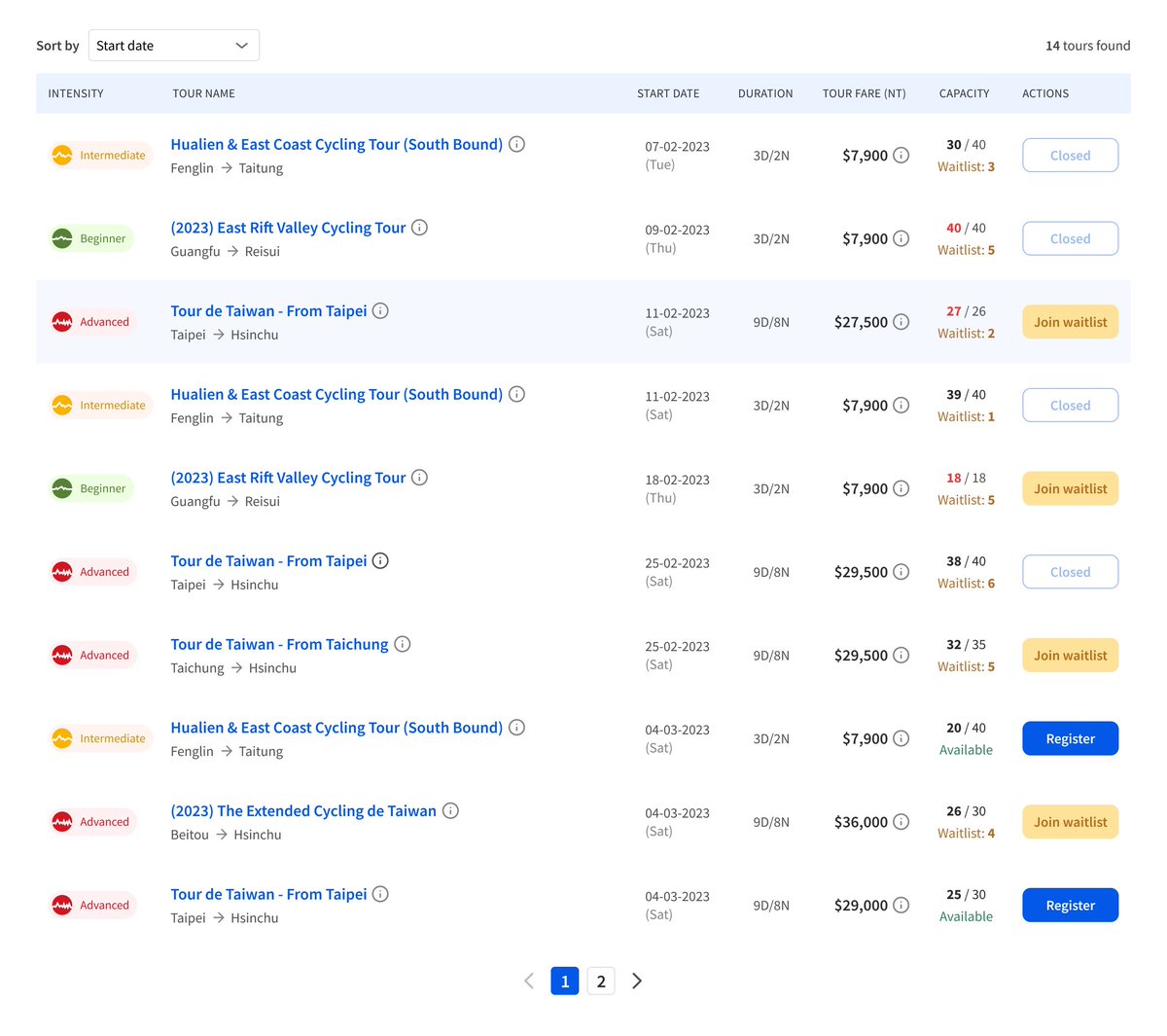Open Tour de Taiwan - From Taipei link dated 11-02-2023

[268, 310]
